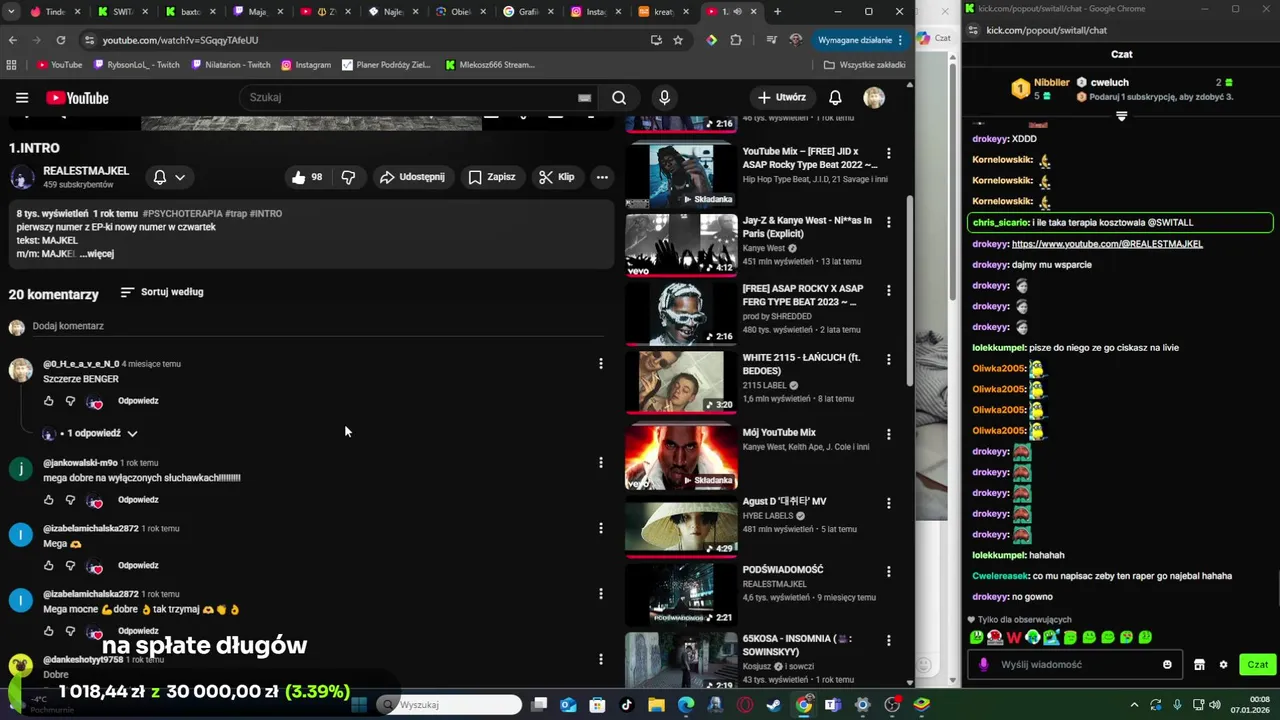Image resolution: width=1280 pixels, height=720 pixels.
Task: Open the Wymagane działanie Chrome menu
Action: click(x=860, y=40)
